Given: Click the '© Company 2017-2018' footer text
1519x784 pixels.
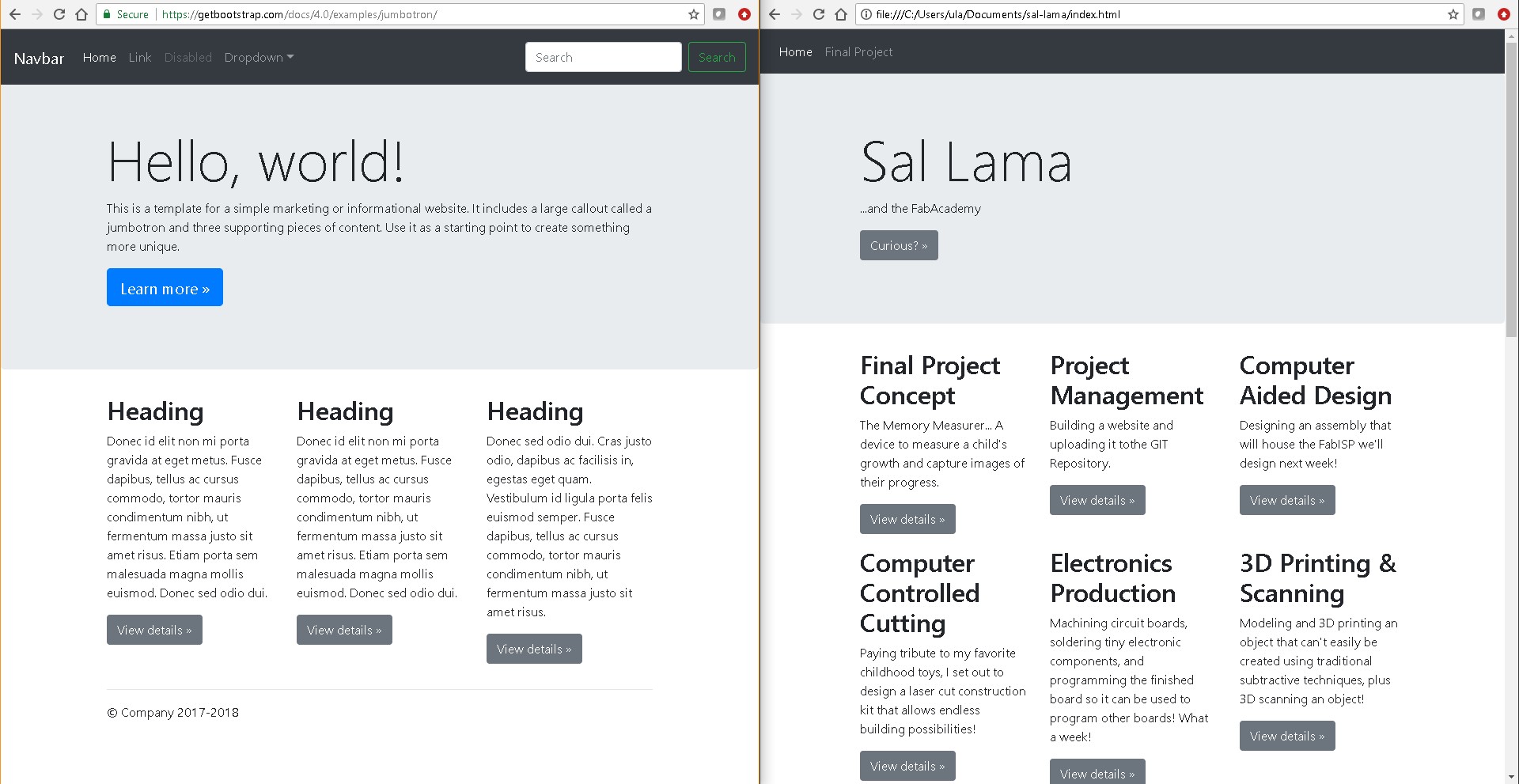Looking at the screenshot, I should [172, 712].
